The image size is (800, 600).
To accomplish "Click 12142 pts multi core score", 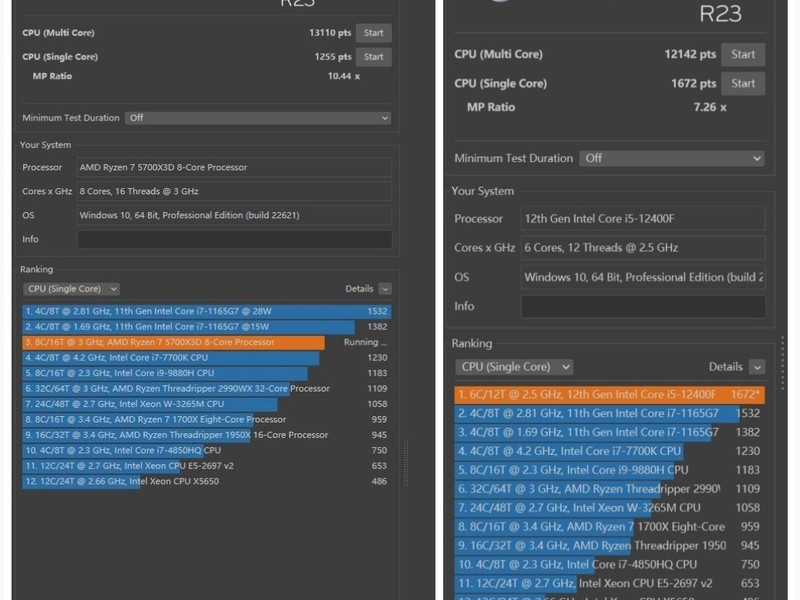I will pyautogui.click(x=690, y=54).
